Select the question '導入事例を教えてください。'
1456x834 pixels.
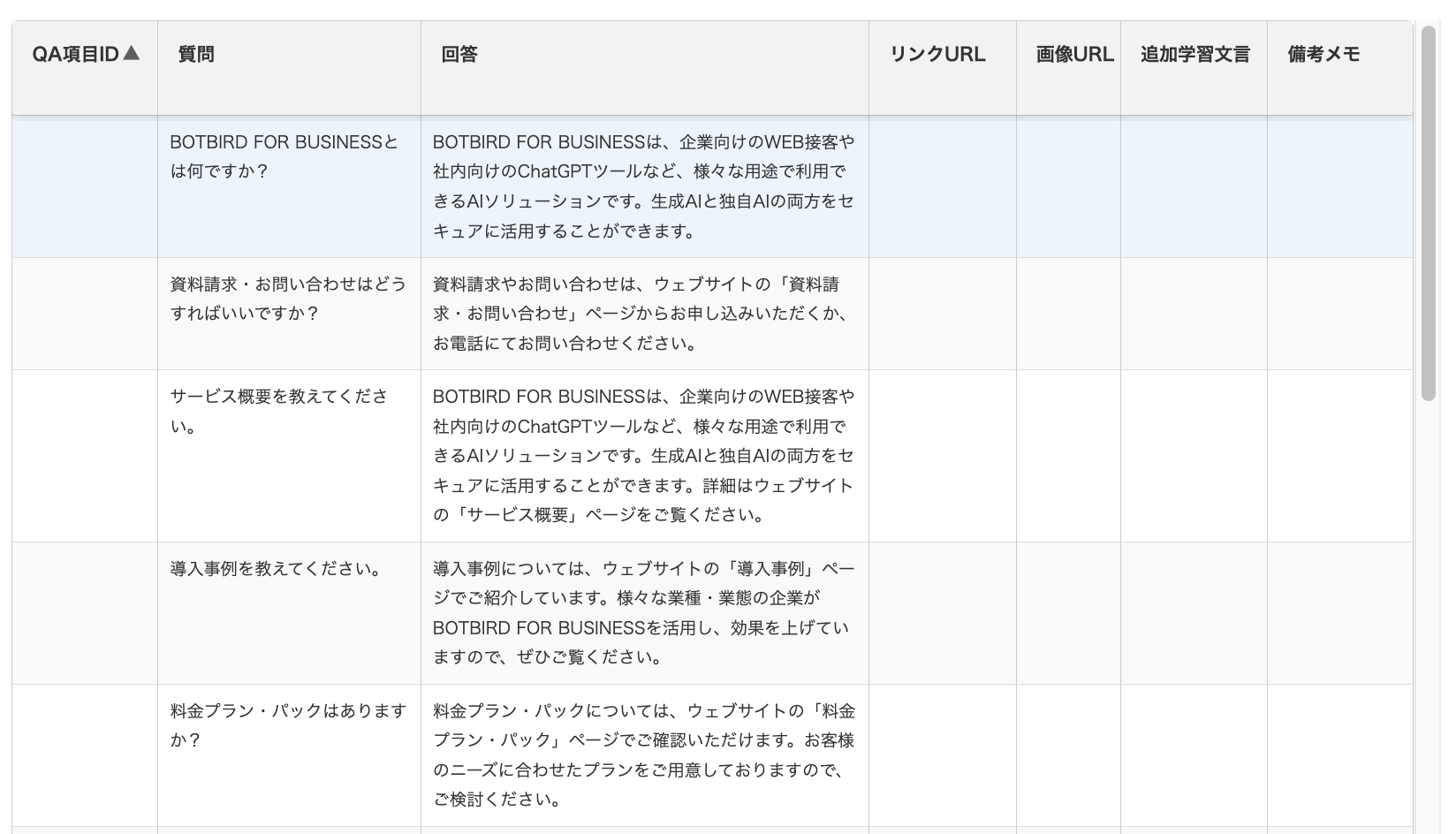point(276,568)
